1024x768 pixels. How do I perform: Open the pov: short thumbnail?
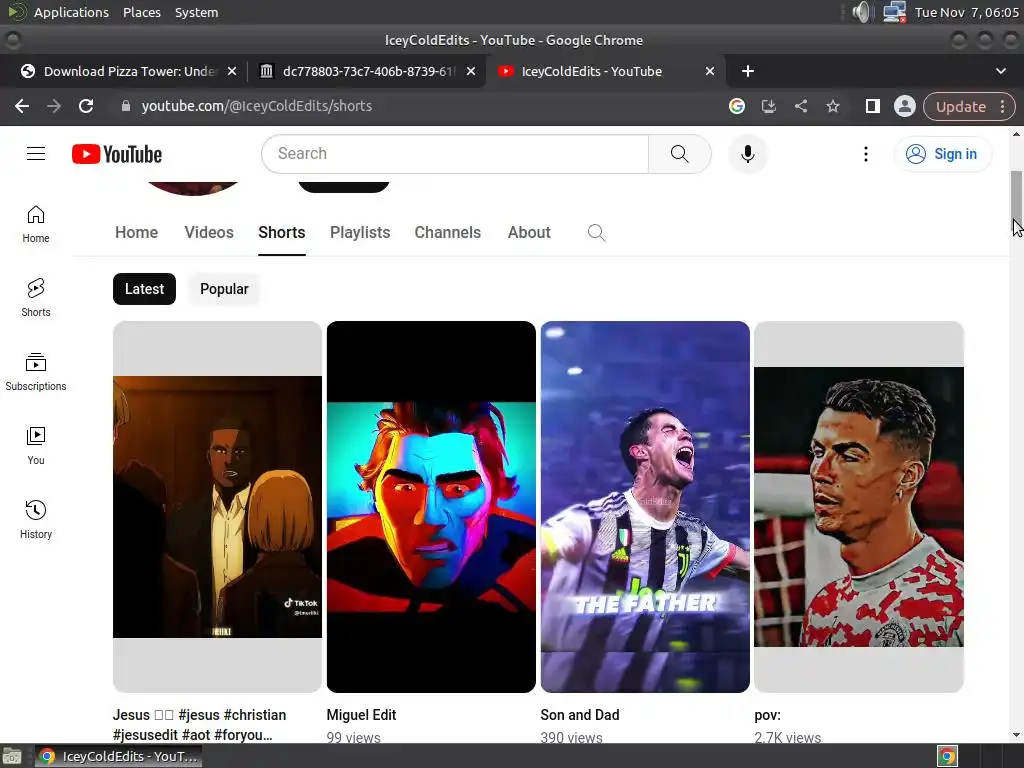coord(859,507)
